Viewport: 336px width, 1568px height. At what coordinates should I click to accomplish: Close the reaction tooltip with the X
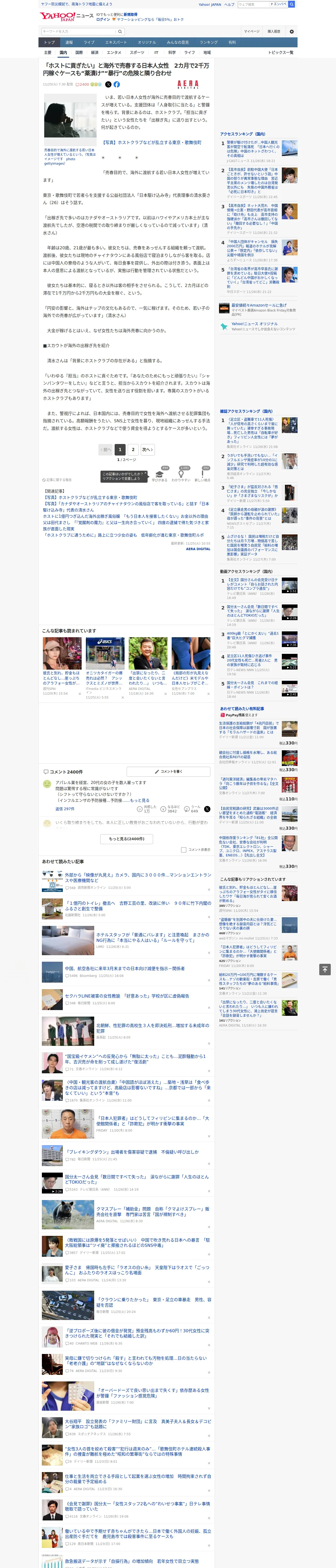click(146, 474)
